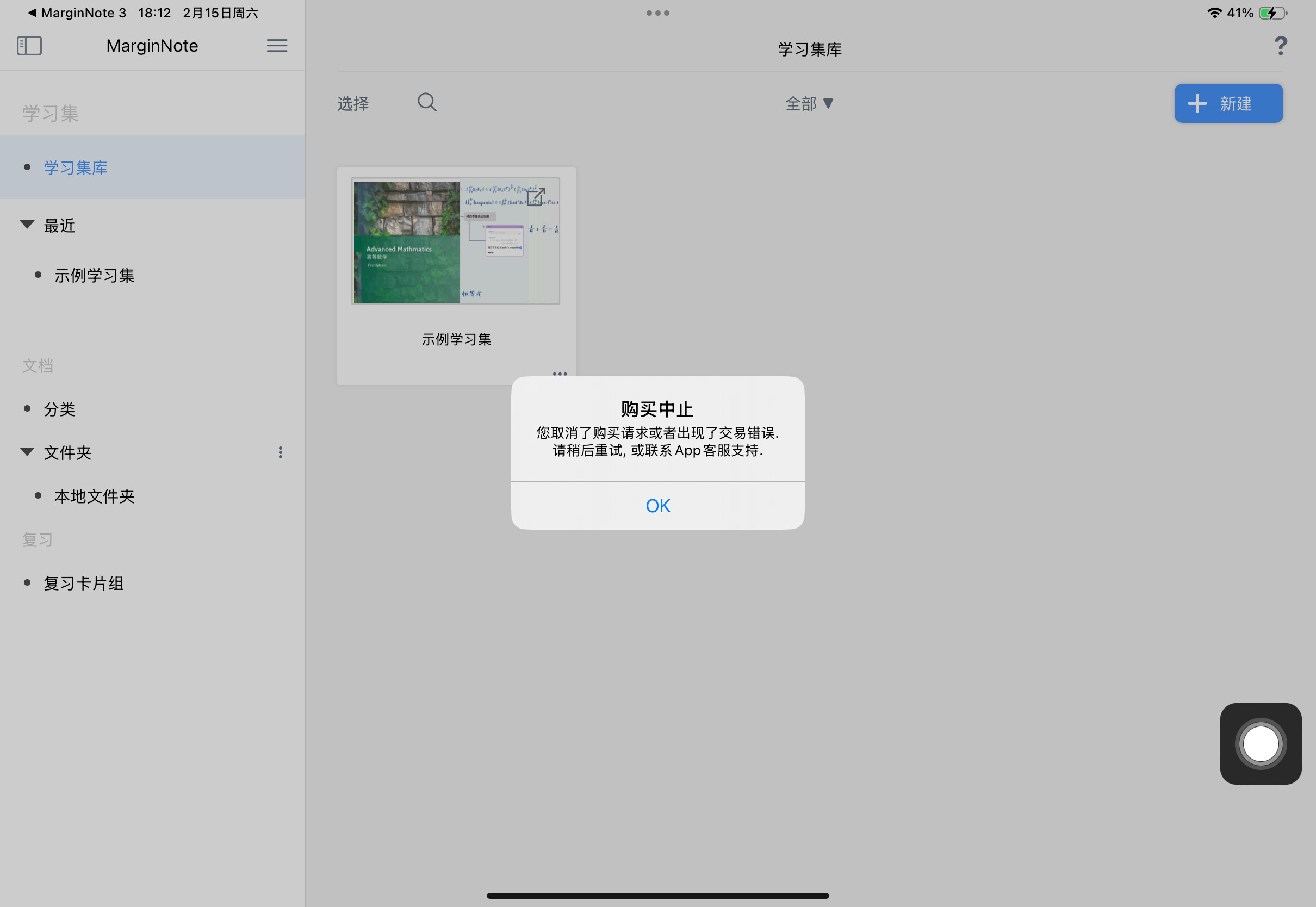Open the 全部 filter dropdown
Image resolution: width=1316 pixels, height=907 pixels.
tap(809, 103)
